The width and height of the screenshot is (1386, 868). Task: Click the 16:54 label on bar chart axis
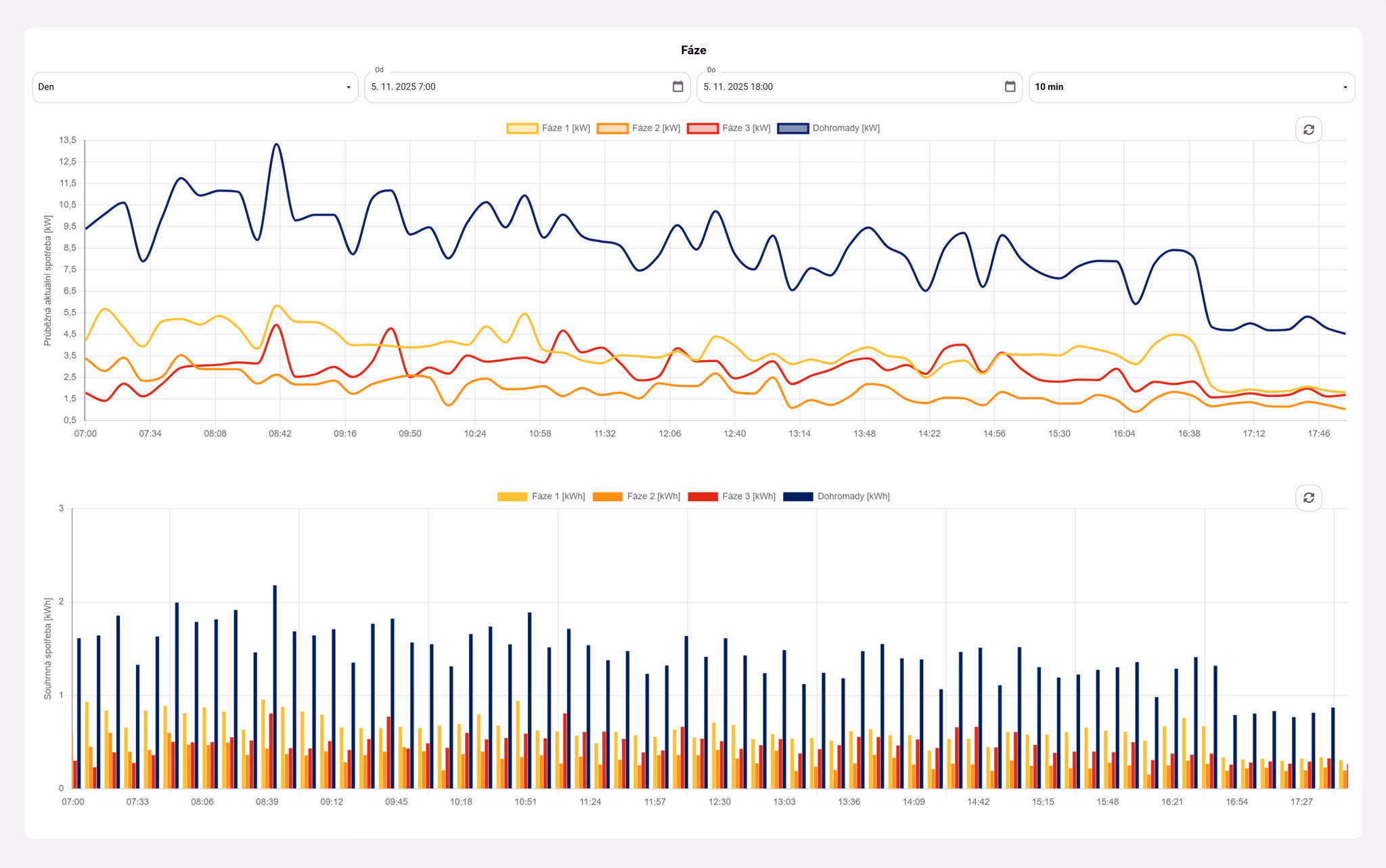pos(1236,802)
